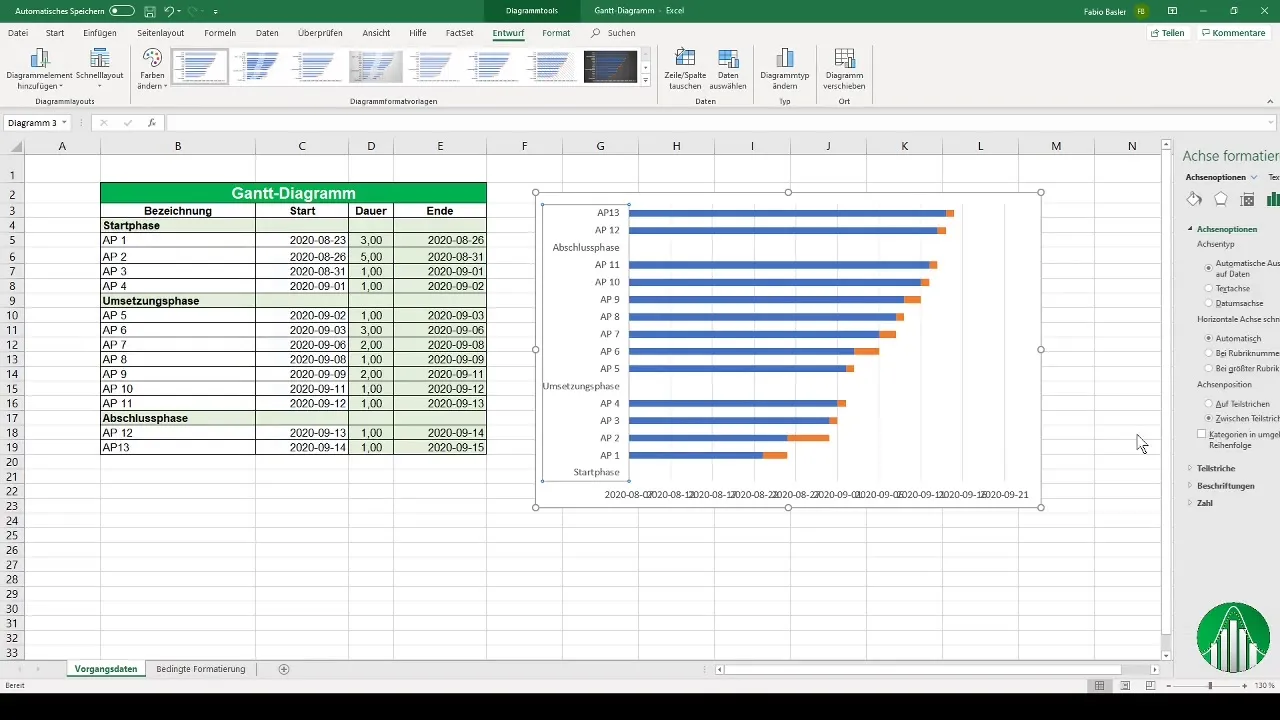Click the Größe und Eigenschaften icon
This screenshot has width=1280, height=720.
coord(1247,199)
